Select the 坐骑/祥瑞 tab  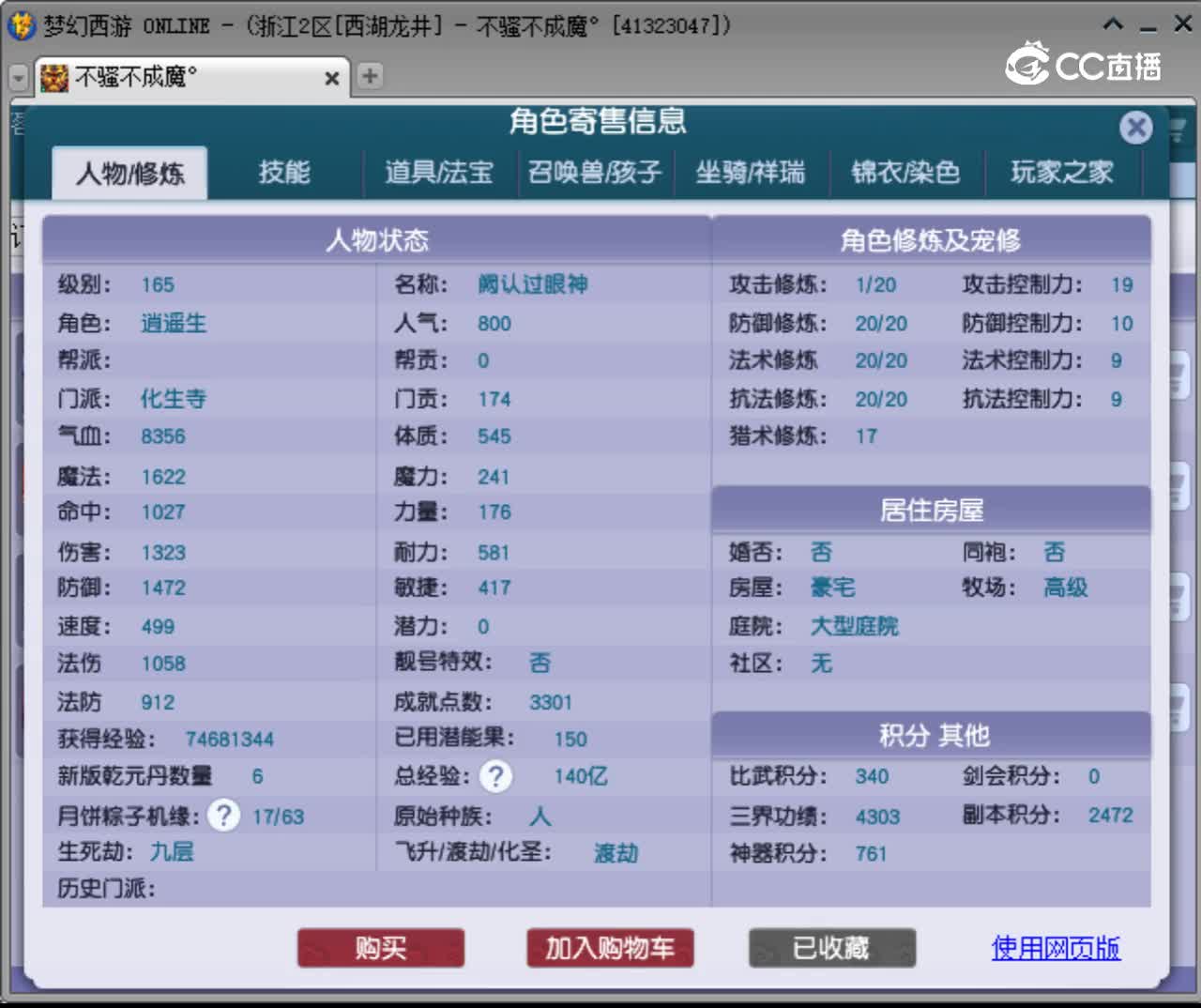[x=751, y=173]
